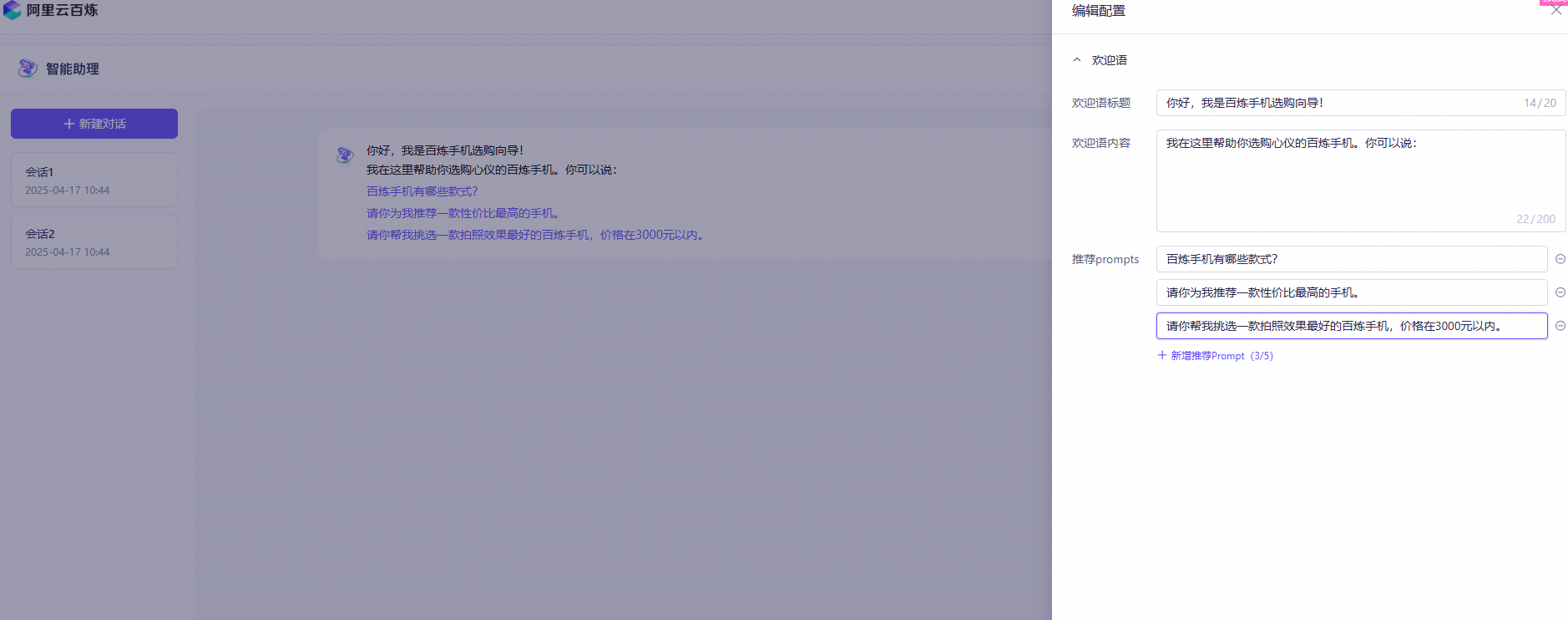The width and height of the screenshot is (1568, 620).
Task: Click 会话2 timestamp 2025-04-17 10:44
Action: pos(68,252)
